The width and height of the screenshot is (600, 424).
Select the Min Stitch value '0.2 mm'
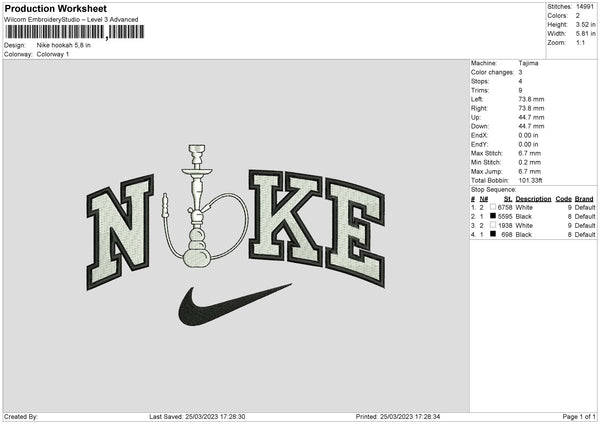point(530,162)
